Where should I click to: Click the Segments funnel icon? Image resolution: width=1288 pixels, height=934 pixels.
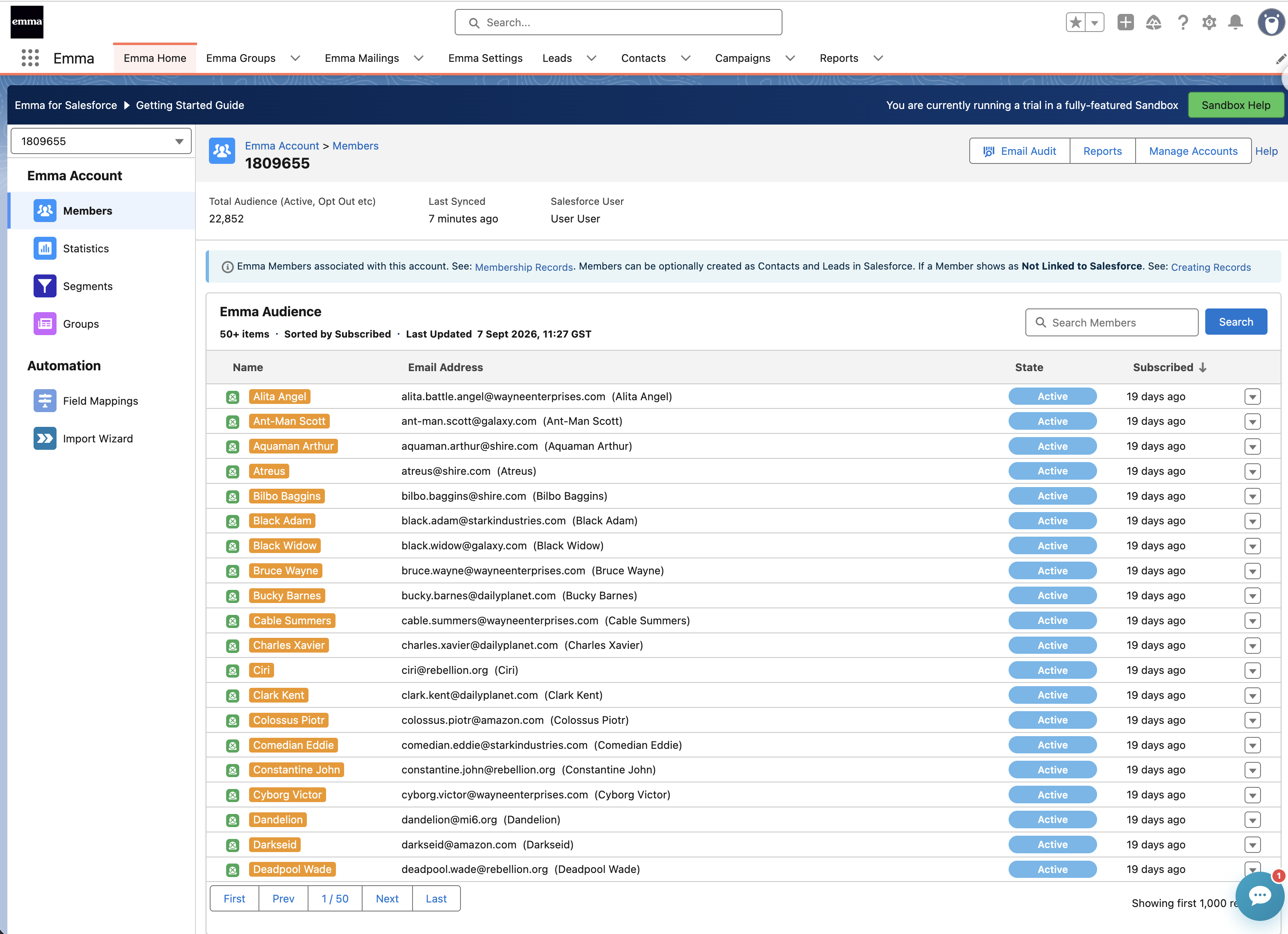pos(45,286)
